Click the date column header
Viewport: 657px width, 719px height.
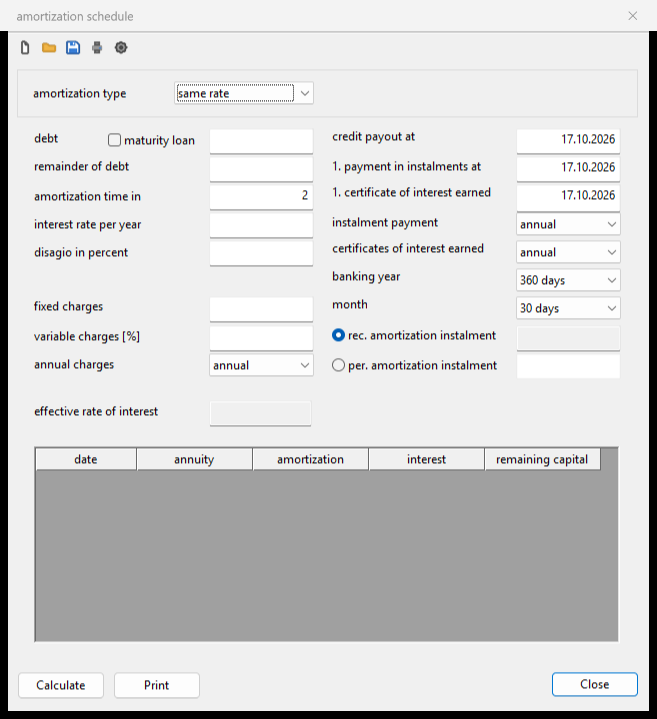coord(86,459)
